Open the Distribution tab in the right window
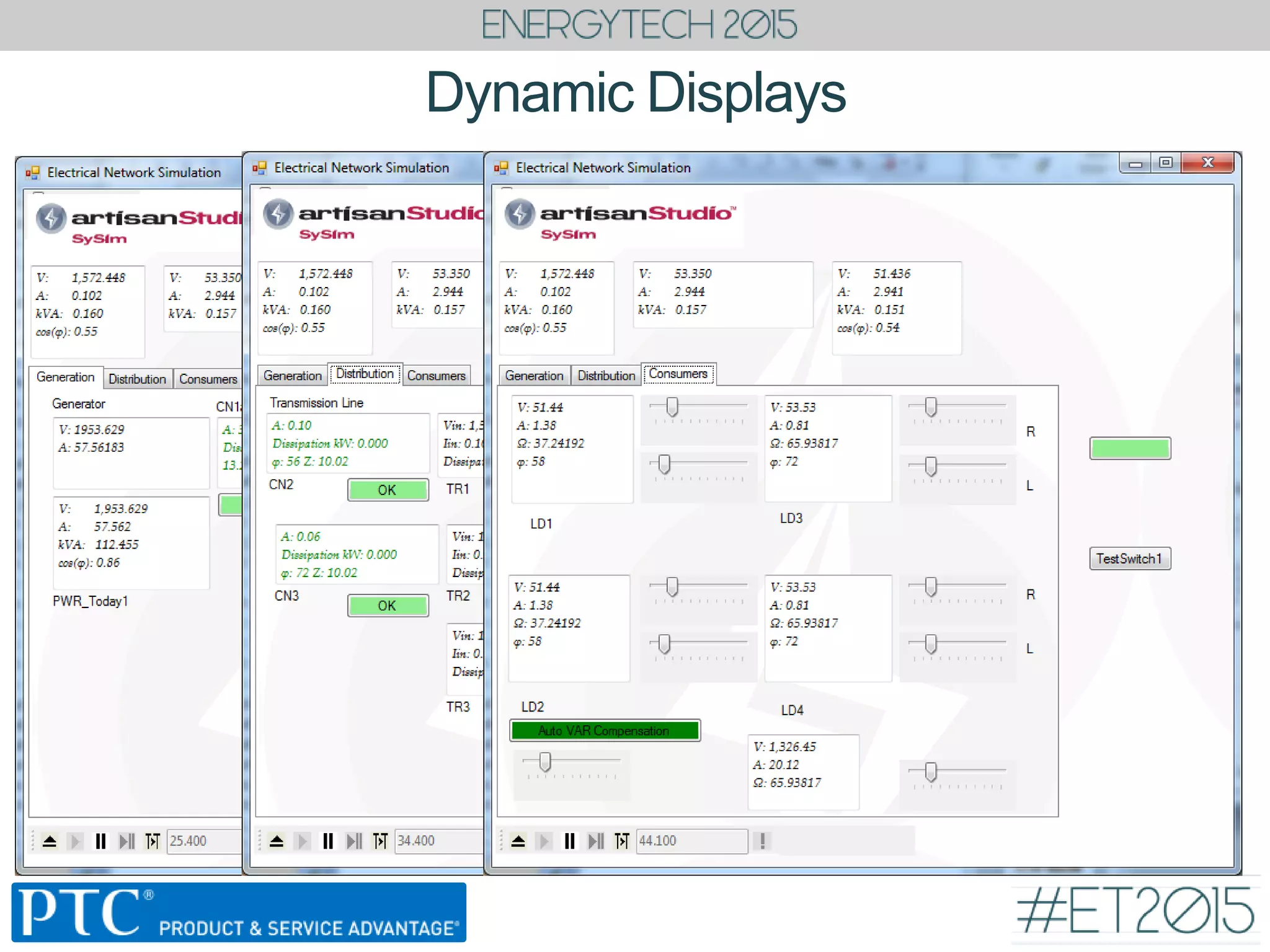The image size is (1270, 952). pos(606,376)
